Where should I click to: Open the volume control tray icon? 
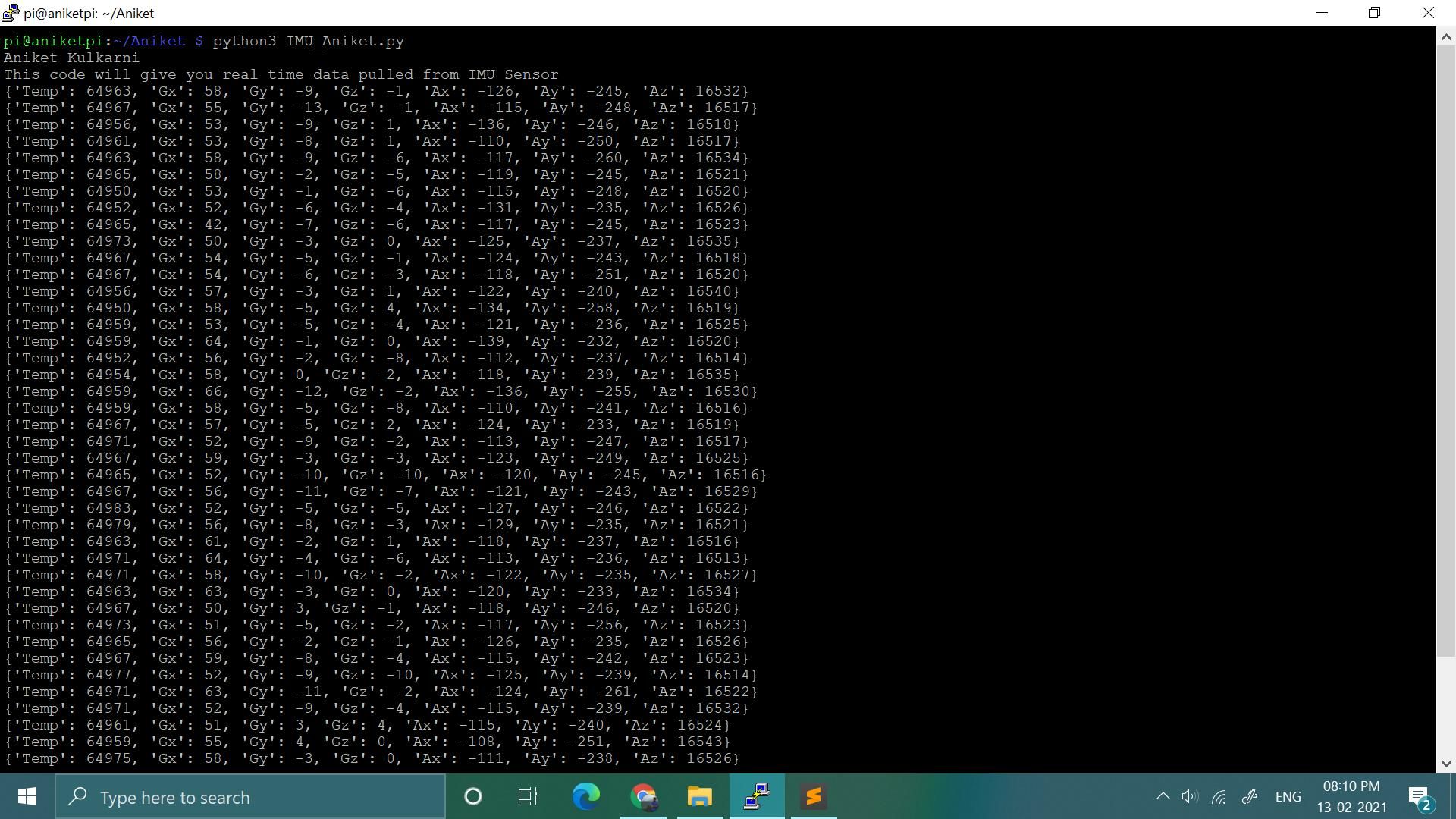tap(1190, 797)
